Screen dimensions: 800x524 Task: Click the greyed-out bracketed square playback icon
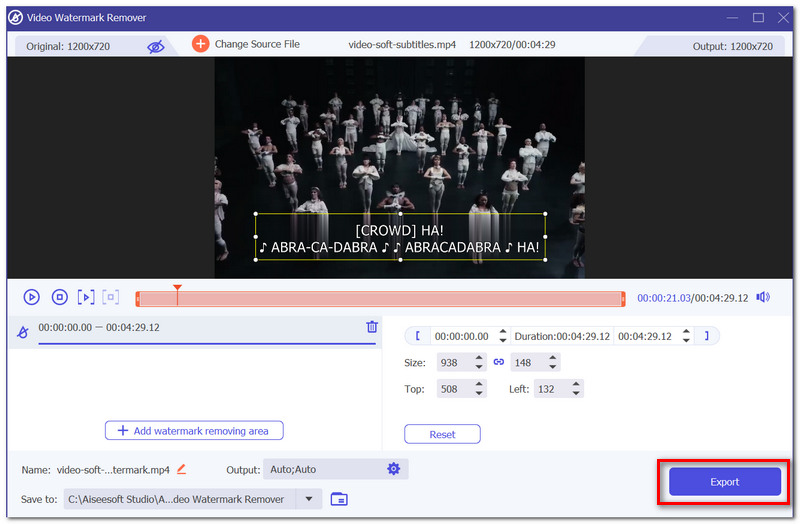tap(111, 296)
